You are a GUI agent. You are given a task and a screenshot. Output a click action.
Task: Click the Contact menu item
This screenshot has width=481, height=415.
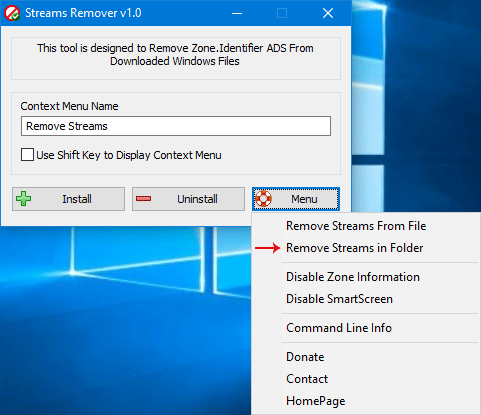point(307,379)
